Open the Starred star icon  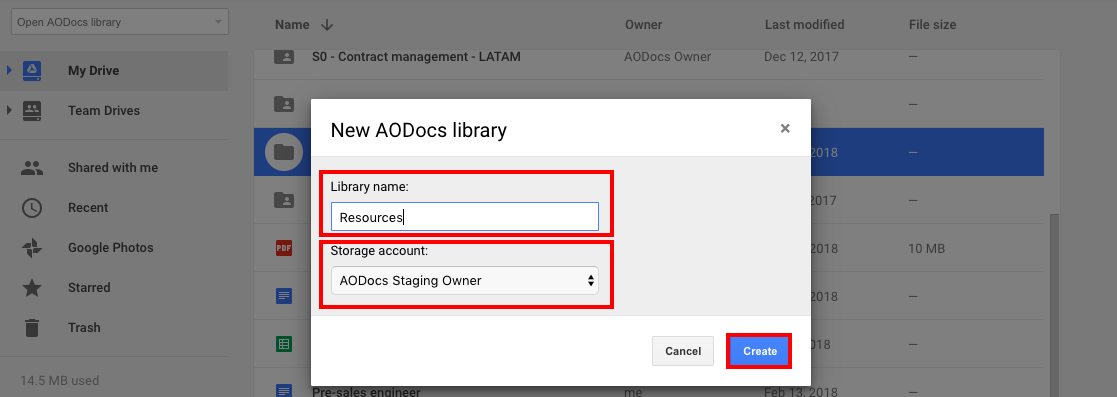pyautogui.click(x=31, y=288)
